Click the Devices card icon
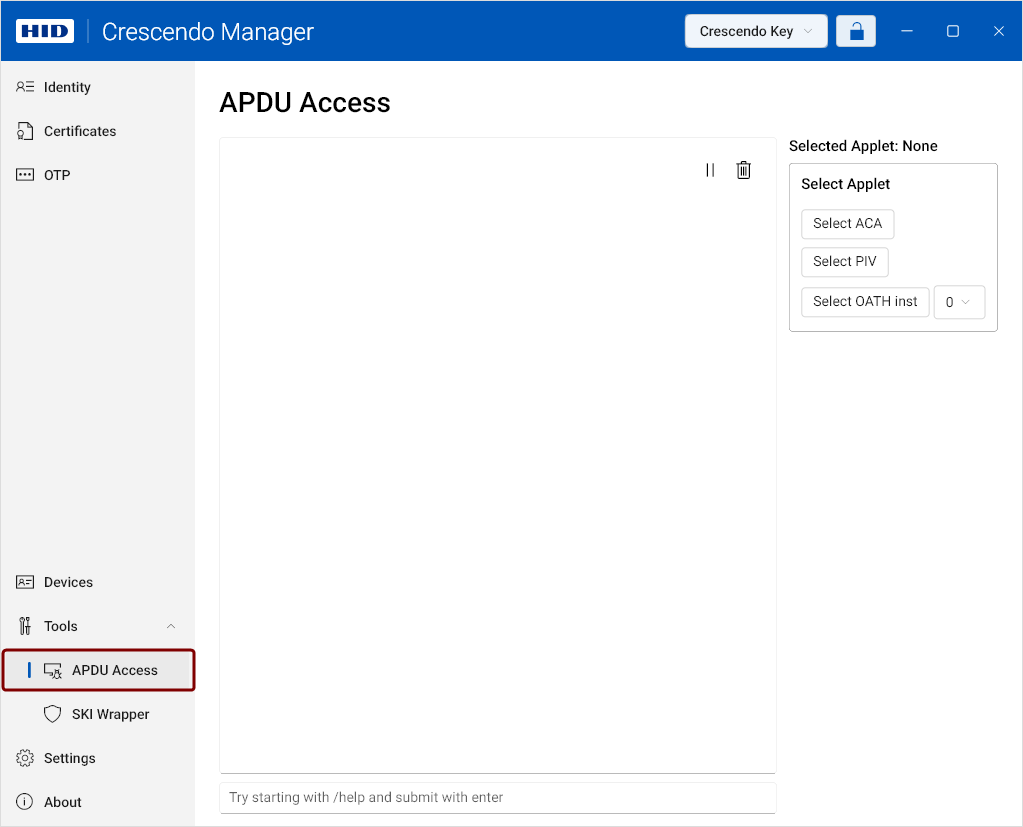Viewport: 1023px width, 827px height. [25, 582]
